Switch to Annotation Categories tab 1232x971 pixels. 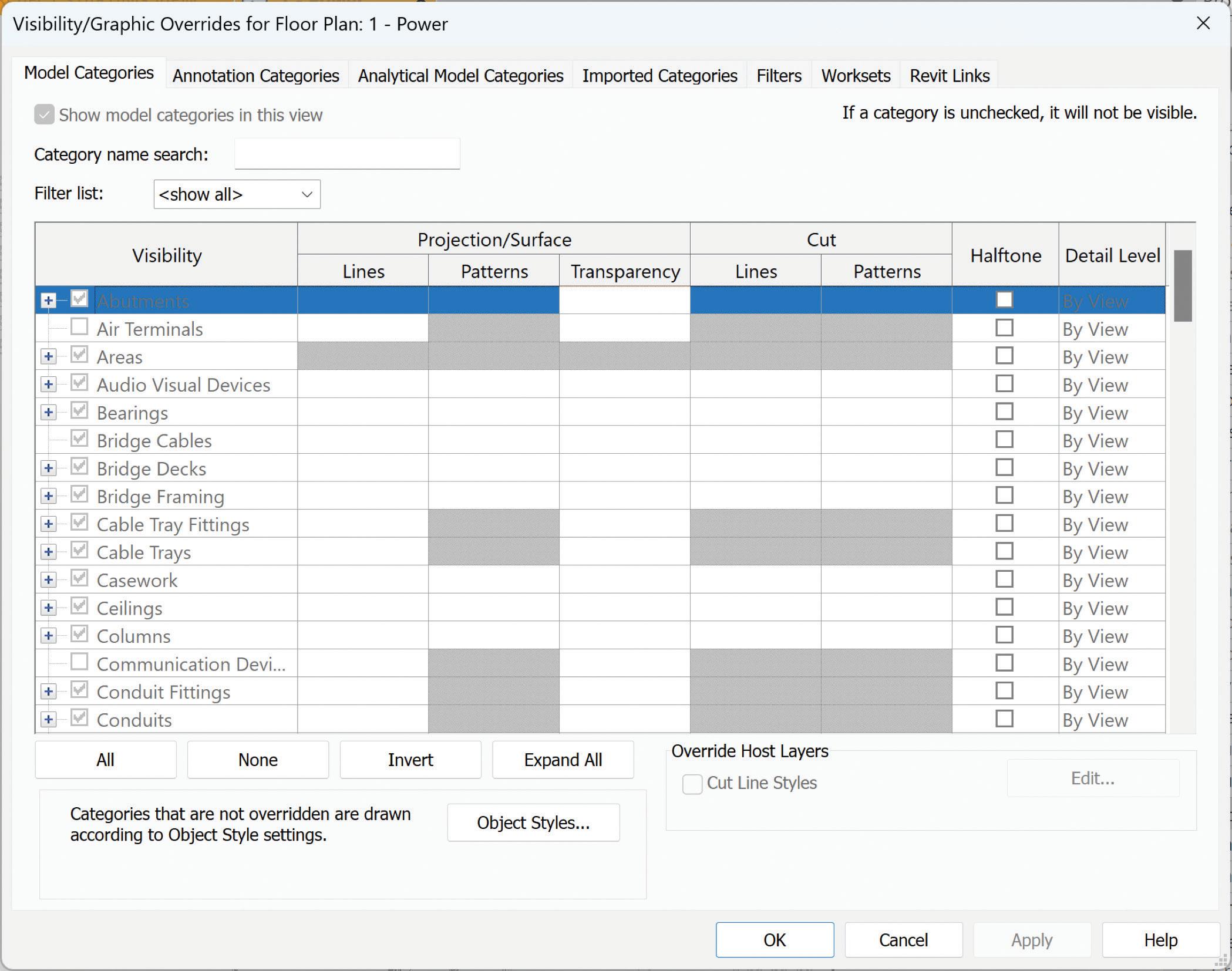[256, 76]
